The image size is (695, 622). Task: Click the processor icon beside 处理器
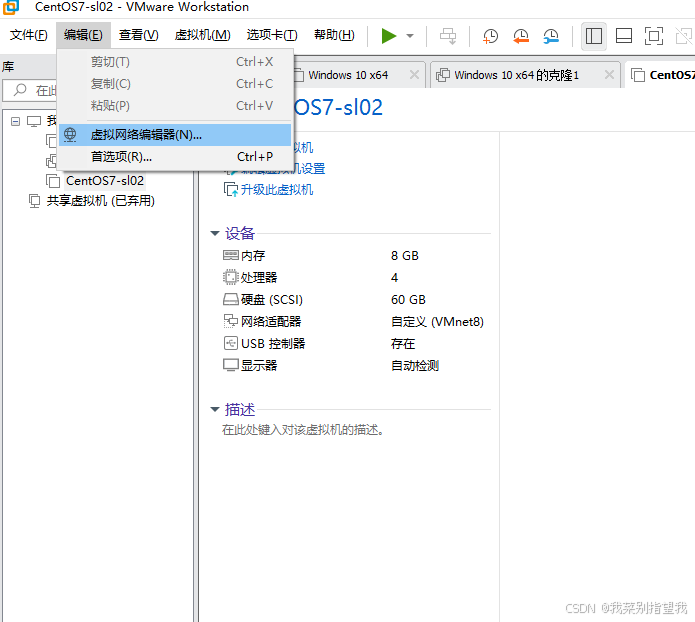point(230,278)
